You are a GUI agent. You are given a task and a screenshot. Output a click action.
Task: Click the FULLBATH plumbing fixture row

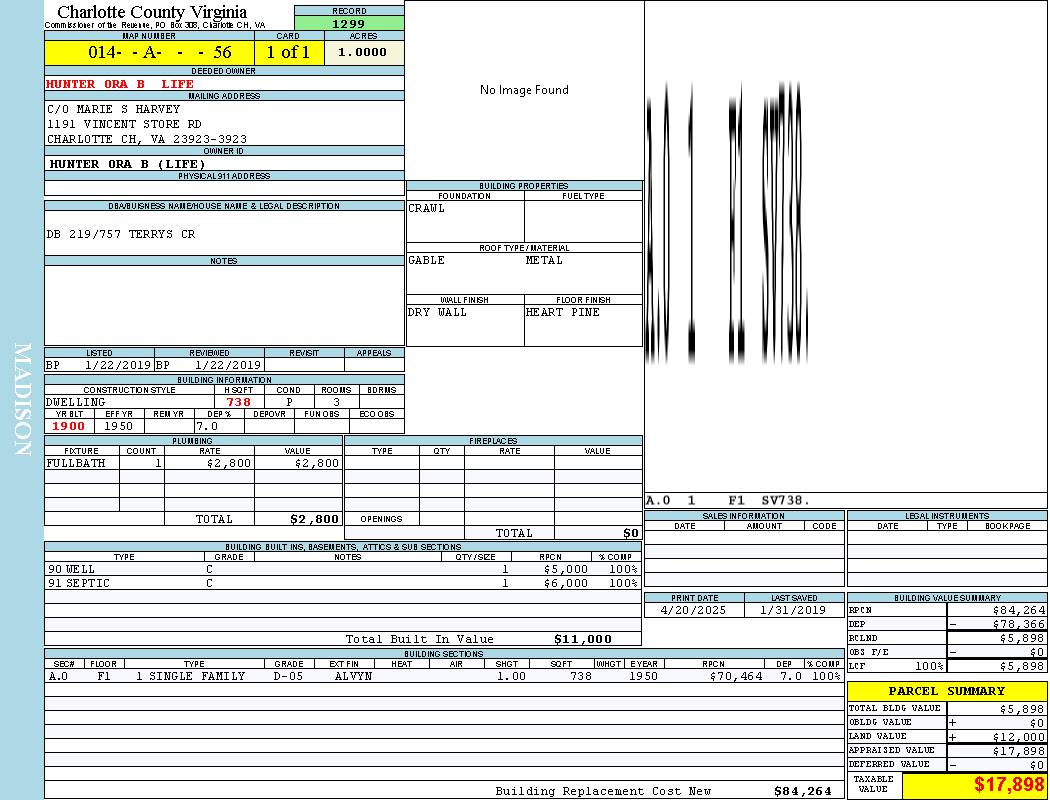coord(193,464)
